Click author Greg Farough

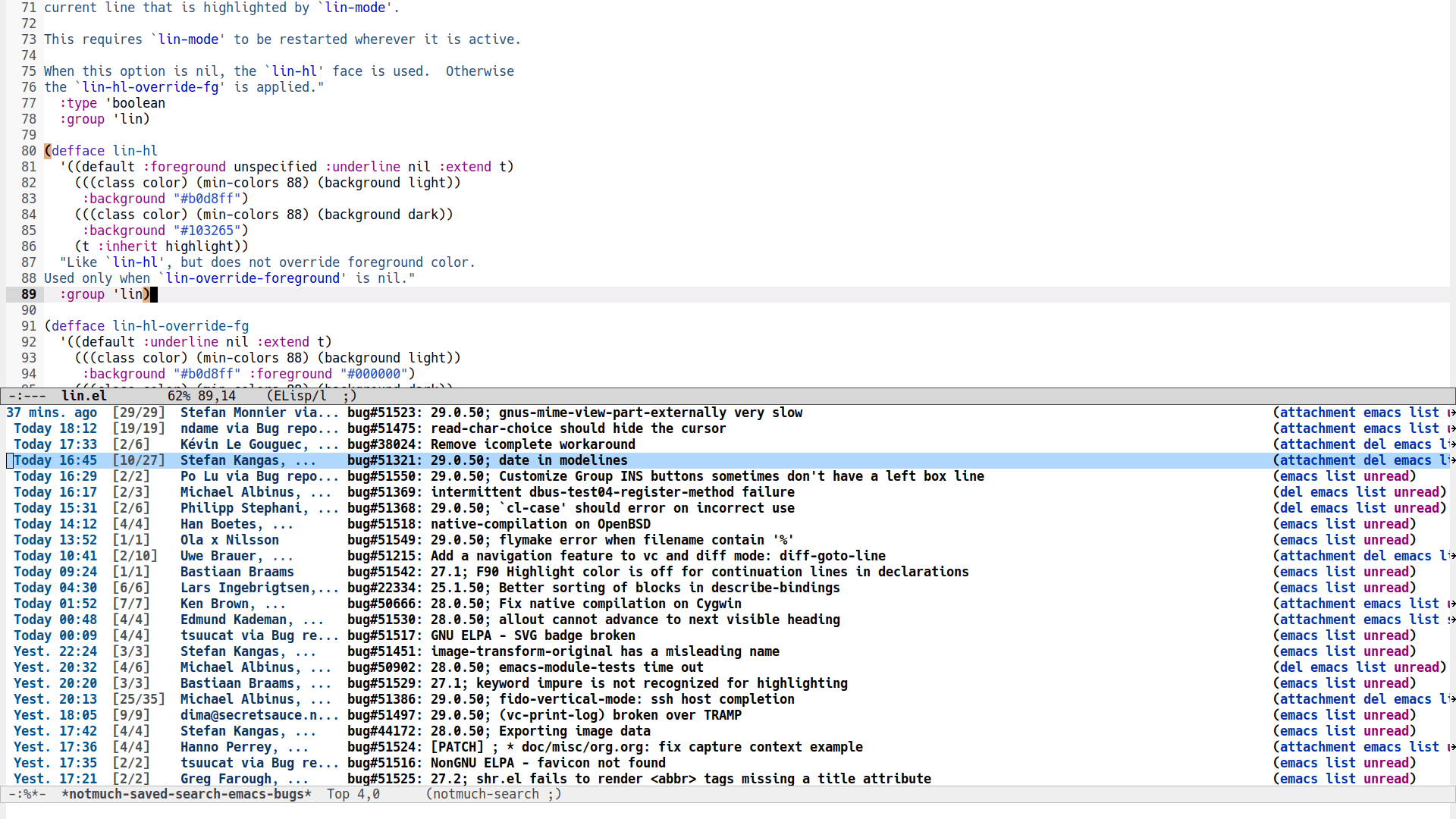point(244,779)
